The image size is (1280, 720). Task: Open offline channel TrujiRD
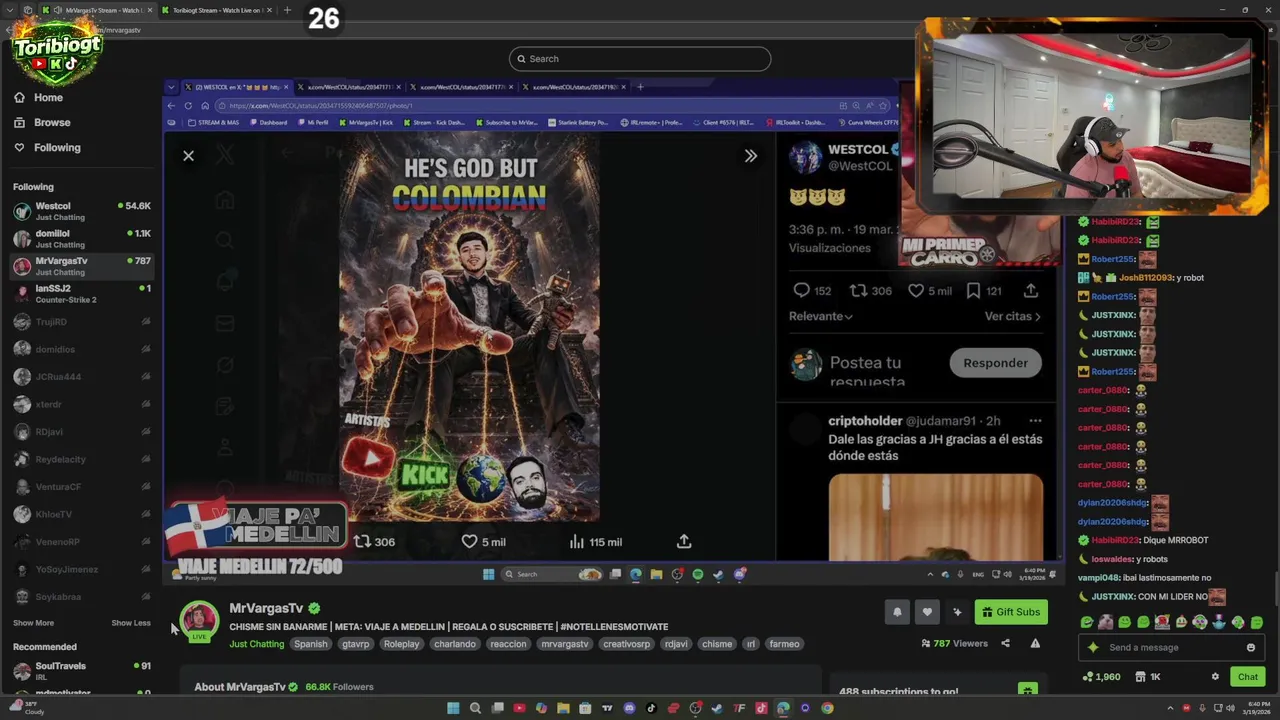tap(82, 322)
